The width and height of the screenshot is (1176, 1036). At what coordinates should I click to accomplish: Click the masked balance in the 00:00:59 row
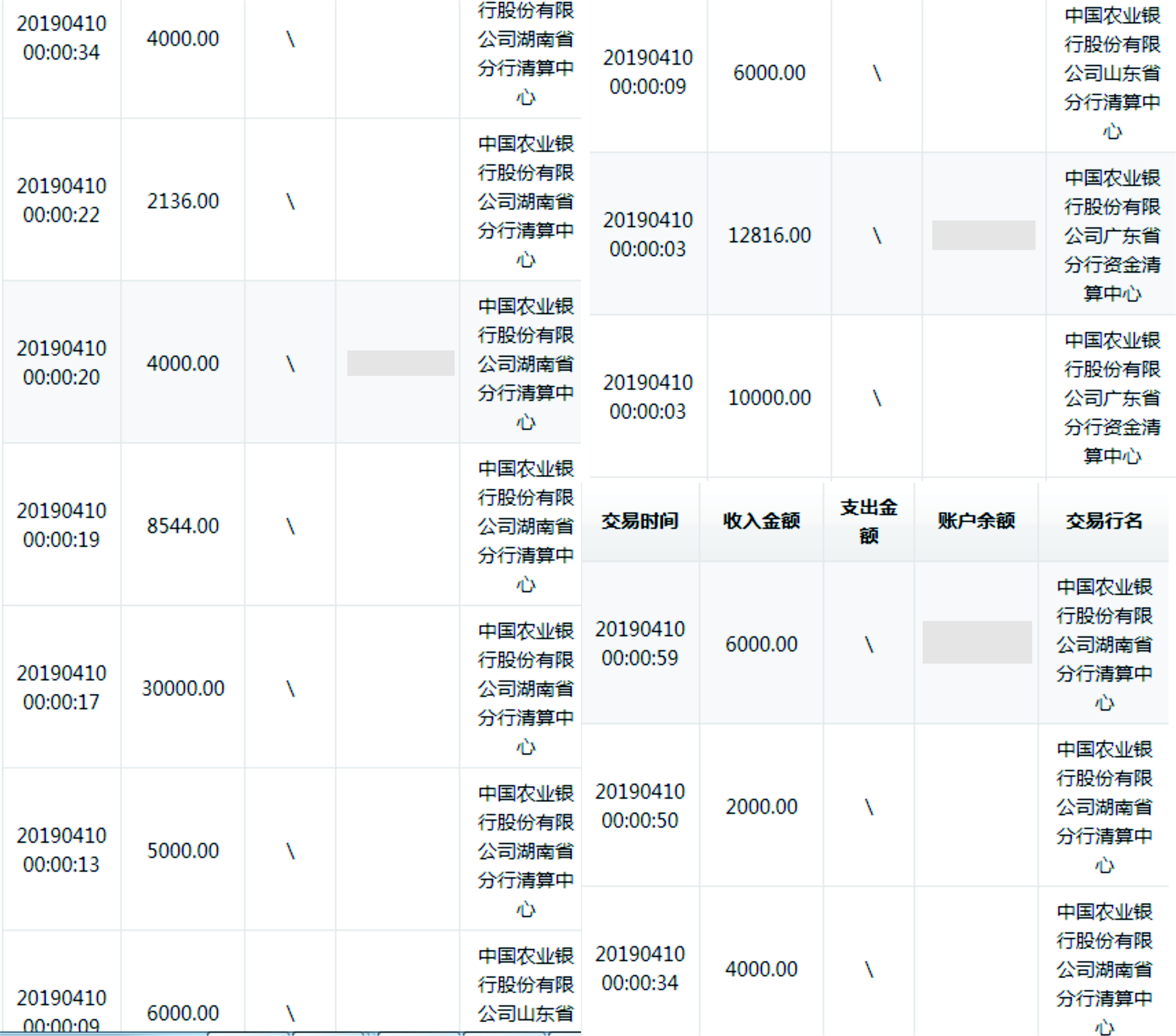click(977, 643)
